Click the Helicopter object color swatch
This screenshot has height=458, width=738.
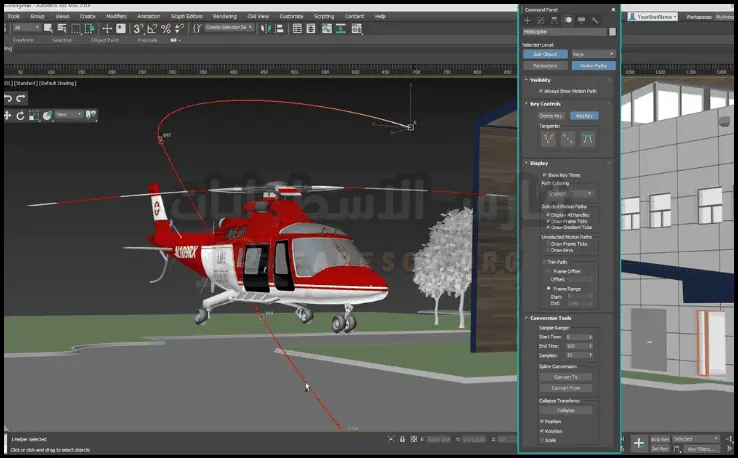pos(612,32)
